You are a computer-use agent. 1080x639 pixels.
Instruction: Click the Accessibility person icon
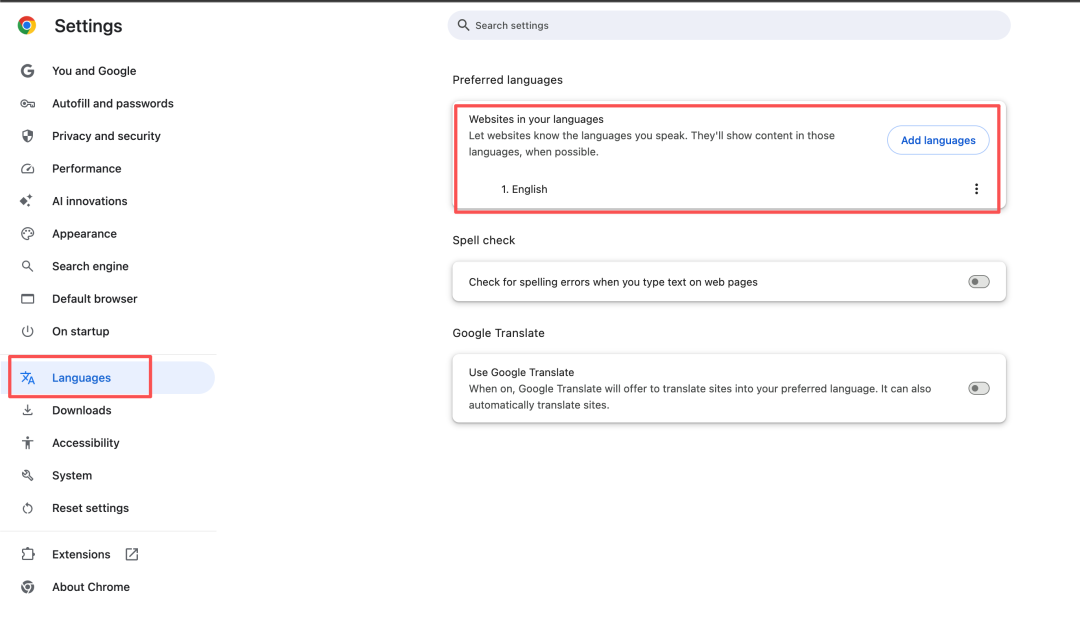(28, 443)
